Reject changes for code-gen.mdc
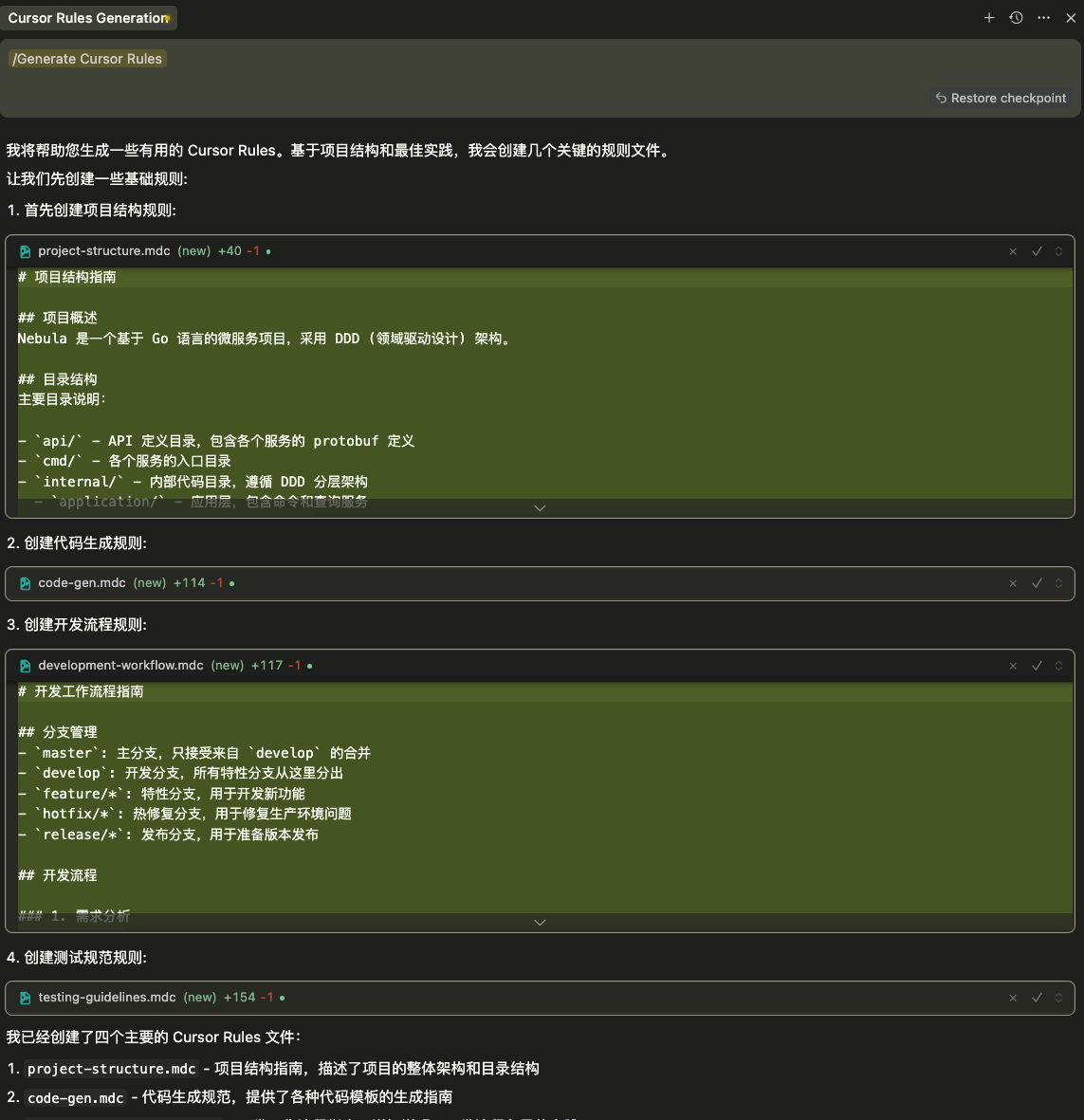1084x1120 pixels. click(x=1013, y=583)
